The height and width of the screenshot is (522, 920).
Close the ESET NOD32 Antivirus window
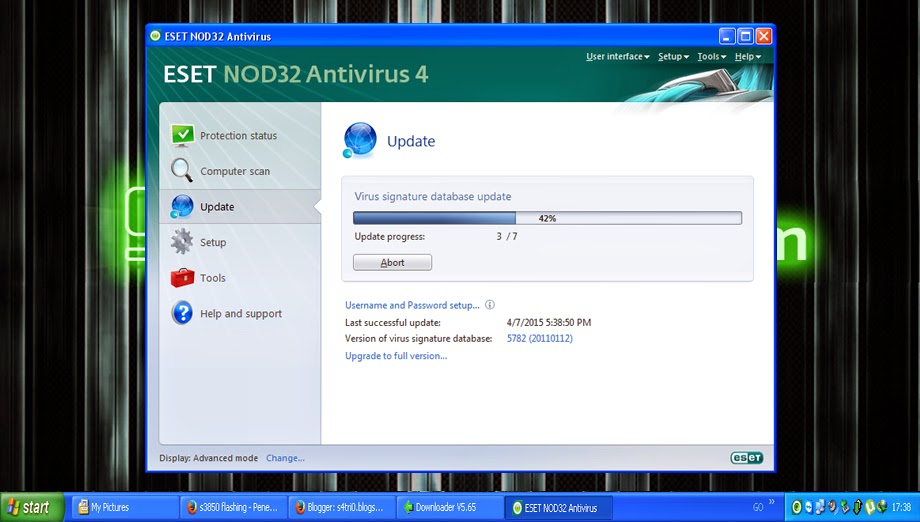coord(763,36)
